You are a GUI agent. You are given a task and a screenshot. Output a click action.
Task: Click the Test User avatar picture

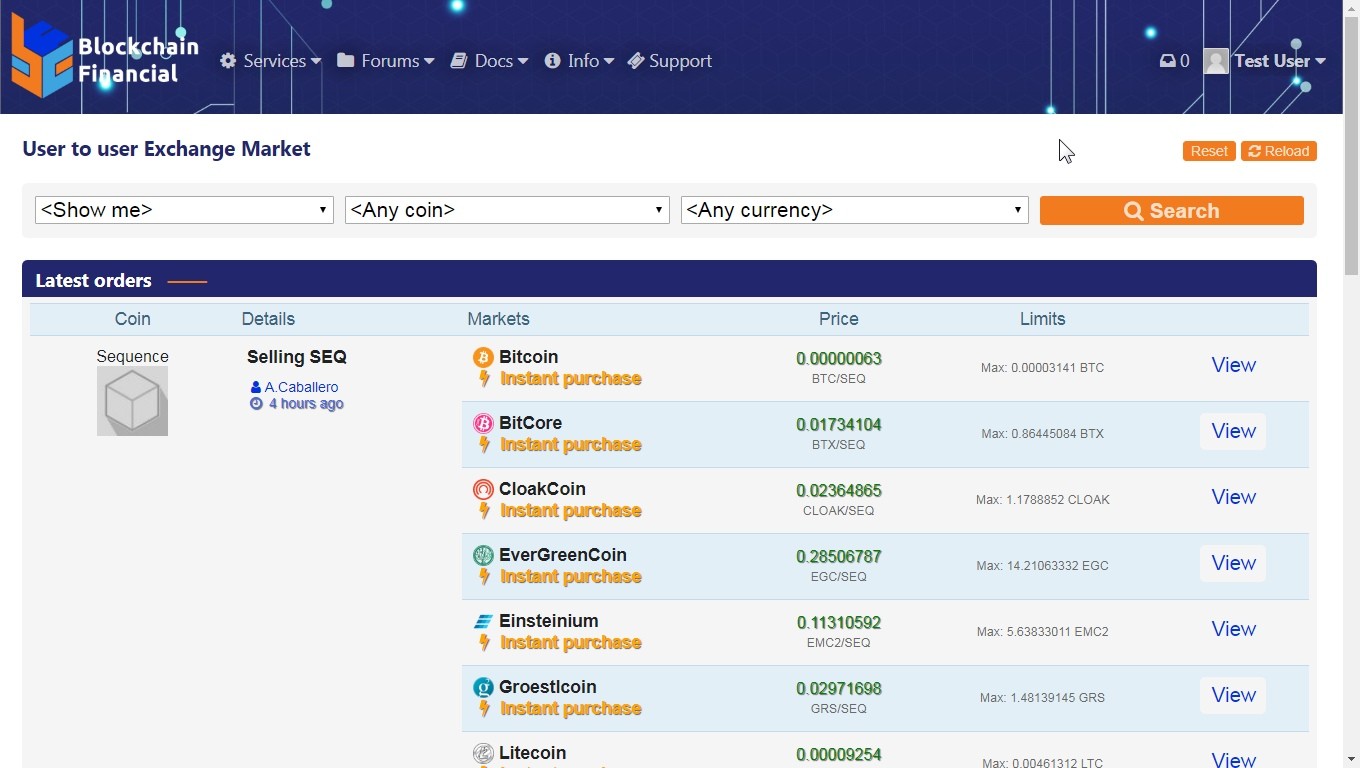[1215, 61]
